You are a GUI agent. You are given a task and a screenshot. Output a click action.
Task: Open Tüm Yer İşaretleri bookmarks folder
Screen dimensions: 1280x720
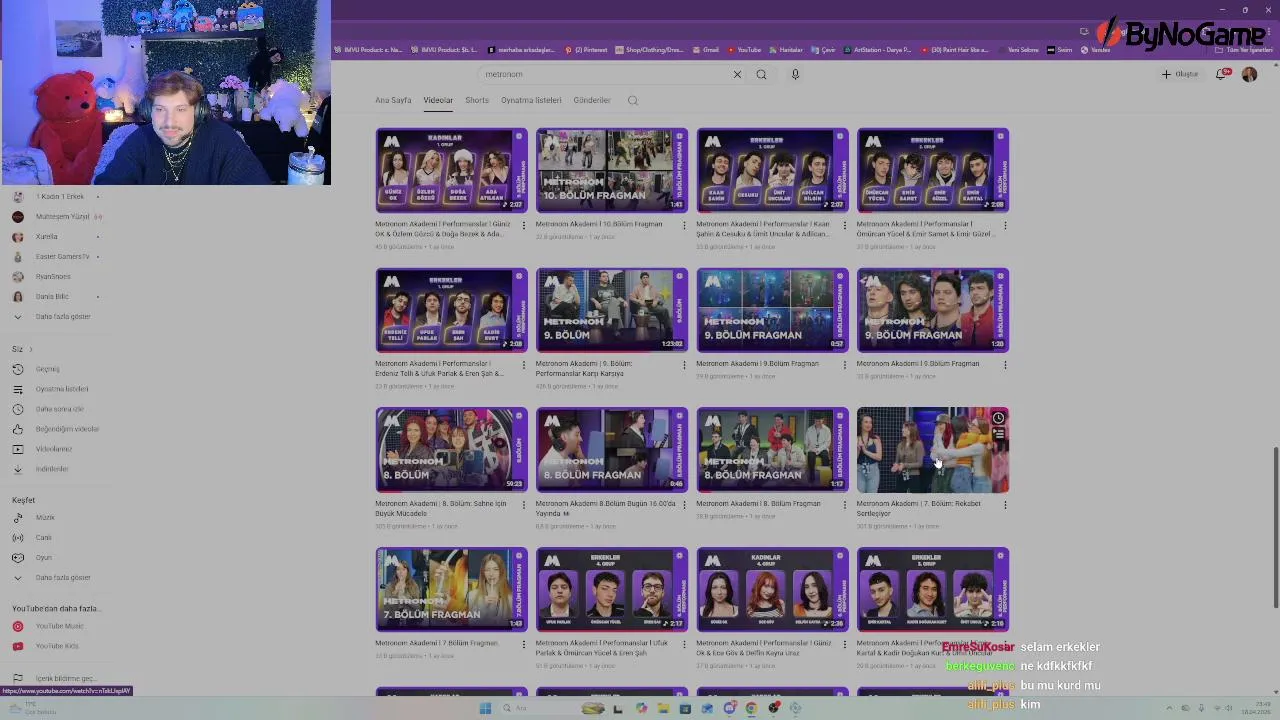coord(1244,50)
